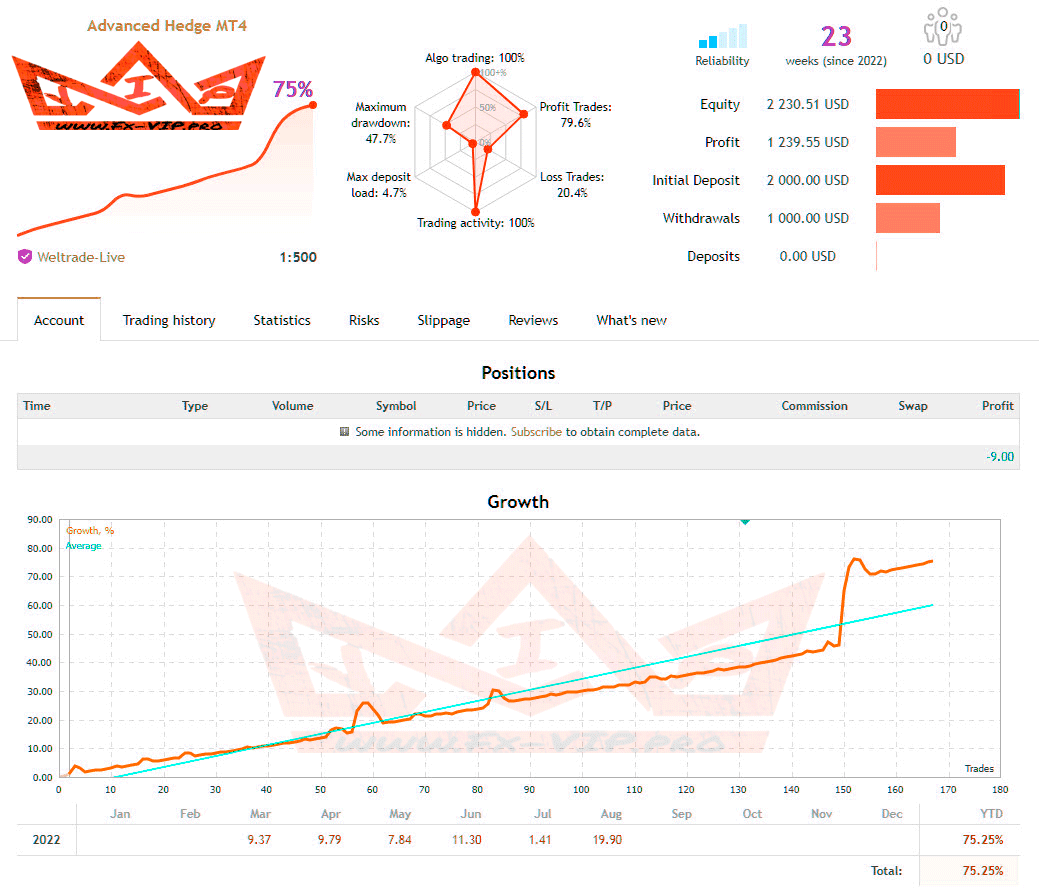This screenshot has height=889, width=1039.
Task: Click the teal marker atop Growth chart
Action: (x=745, y=521)
